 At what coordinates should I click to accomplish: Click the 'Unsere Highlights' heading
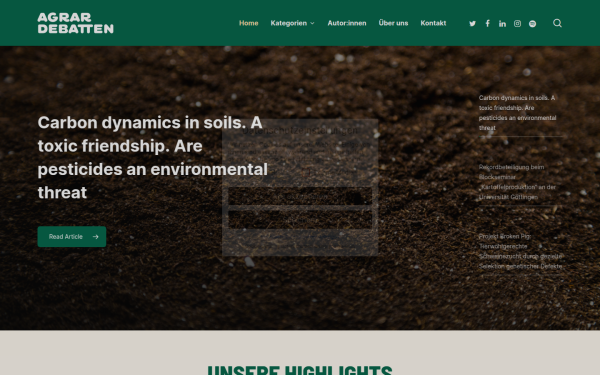click(x=300, y=370)
